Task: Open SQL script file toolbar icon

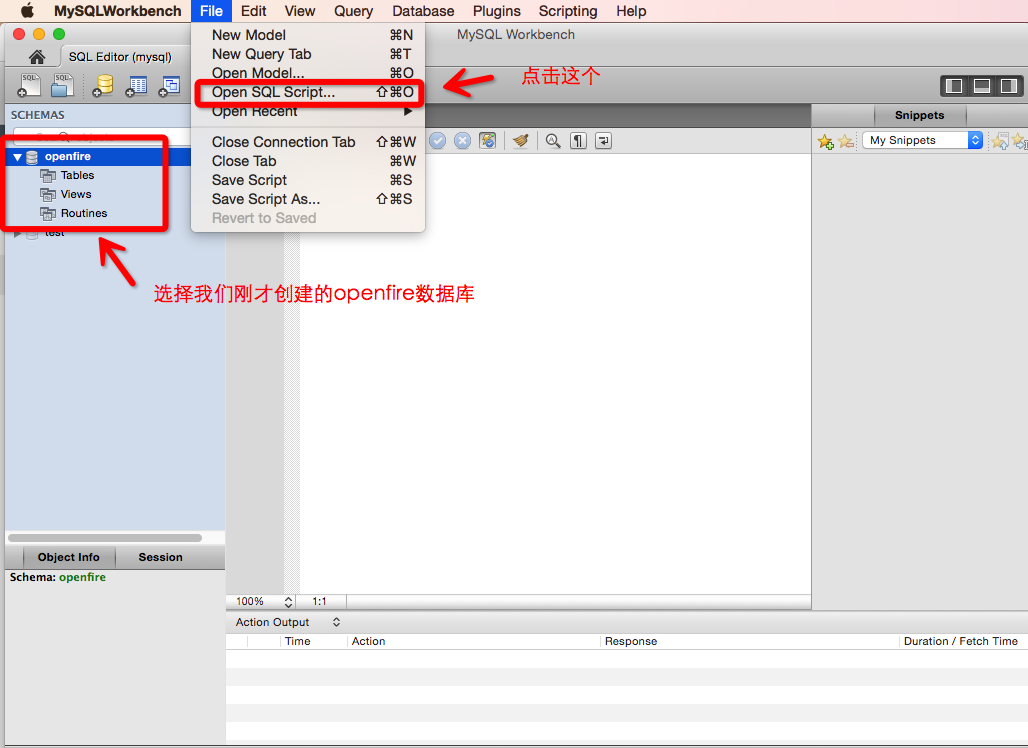Action: [x=62, y=85]
